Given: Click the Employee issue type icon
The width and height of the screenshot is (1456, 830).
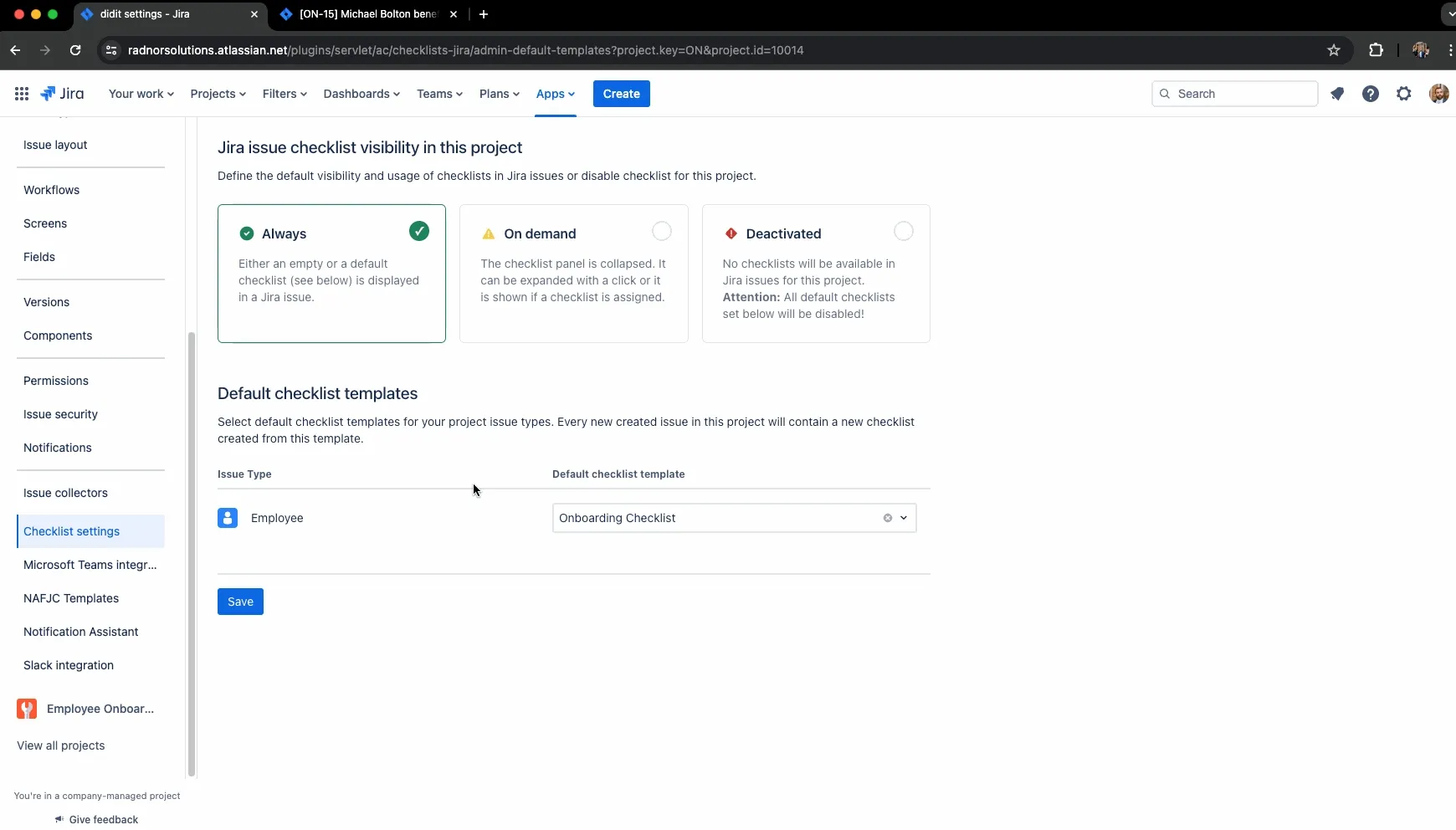Looking at the screenshot, I should pyautogui.click(x=228, y=518).
